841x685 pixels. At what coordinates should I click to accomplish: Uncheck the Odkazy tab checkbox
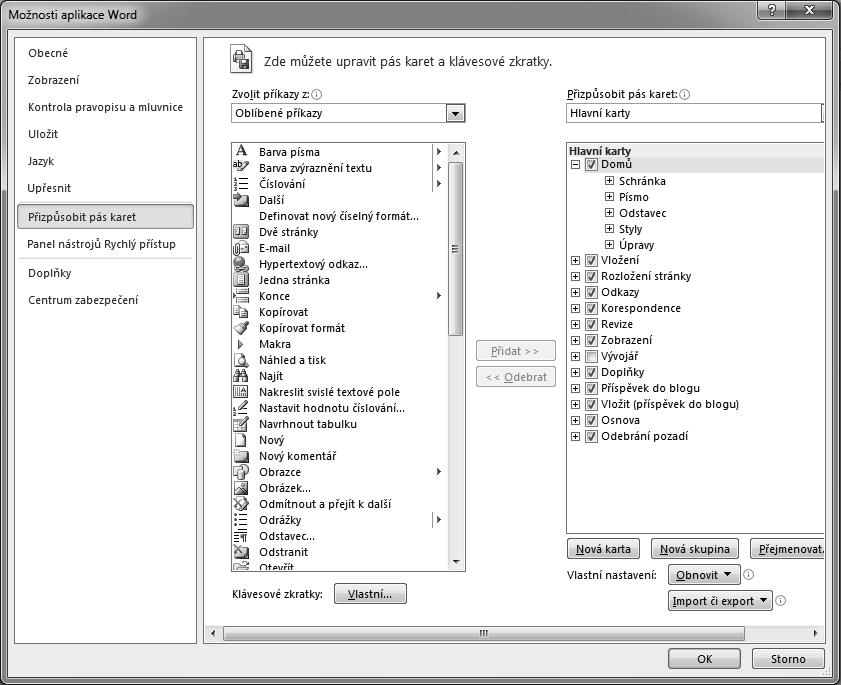591,292
